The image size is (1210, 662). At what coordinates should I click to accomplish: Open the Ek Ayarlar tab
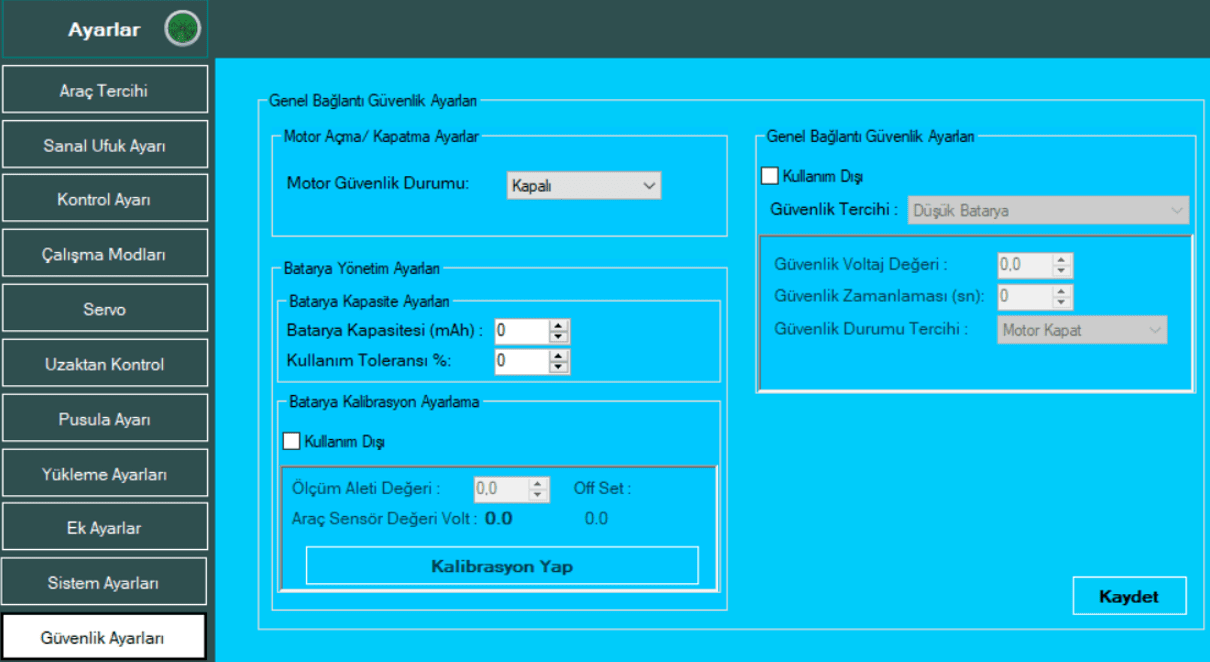coord(105,527)
